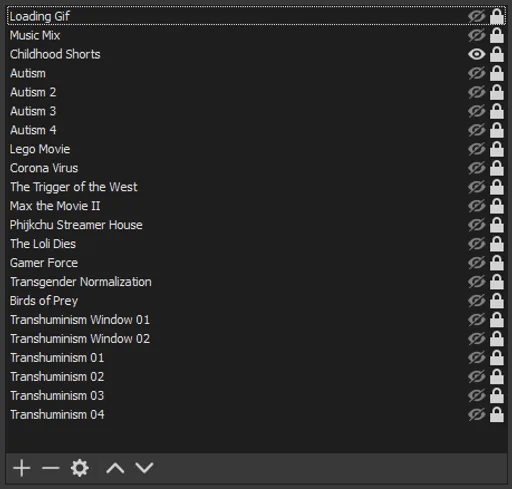The image size is (512, 489).
Task: Remove selected source with minus icon
Action: (51, 468)
